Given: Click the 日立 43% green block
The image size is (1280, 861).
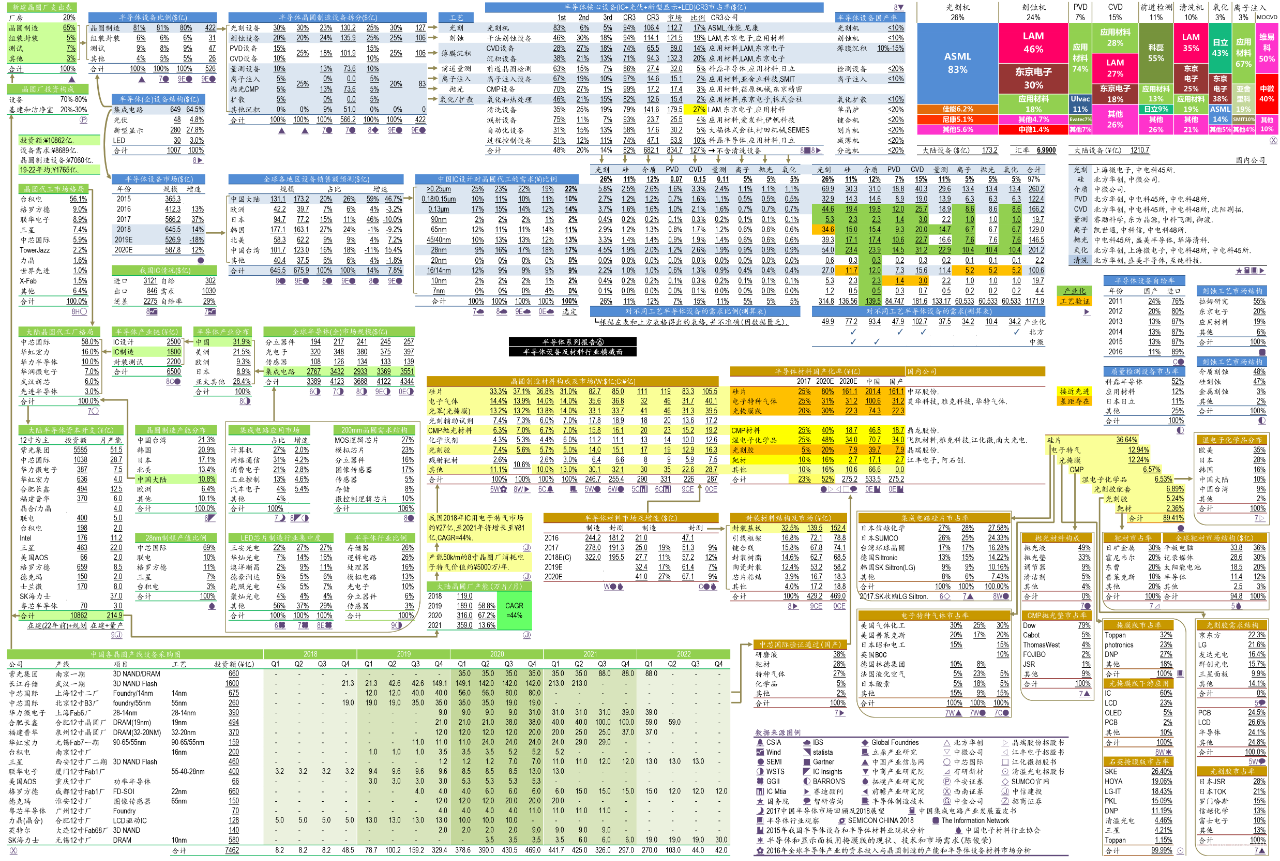Looking at the screenshot, I should tap(1220, 48).
